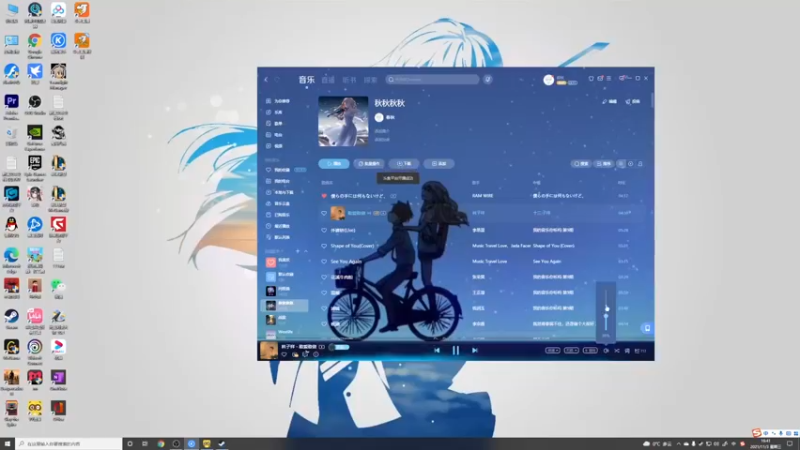800x450 pixels.
Task: Open the 音乐 tab
Action: point(307,80)
